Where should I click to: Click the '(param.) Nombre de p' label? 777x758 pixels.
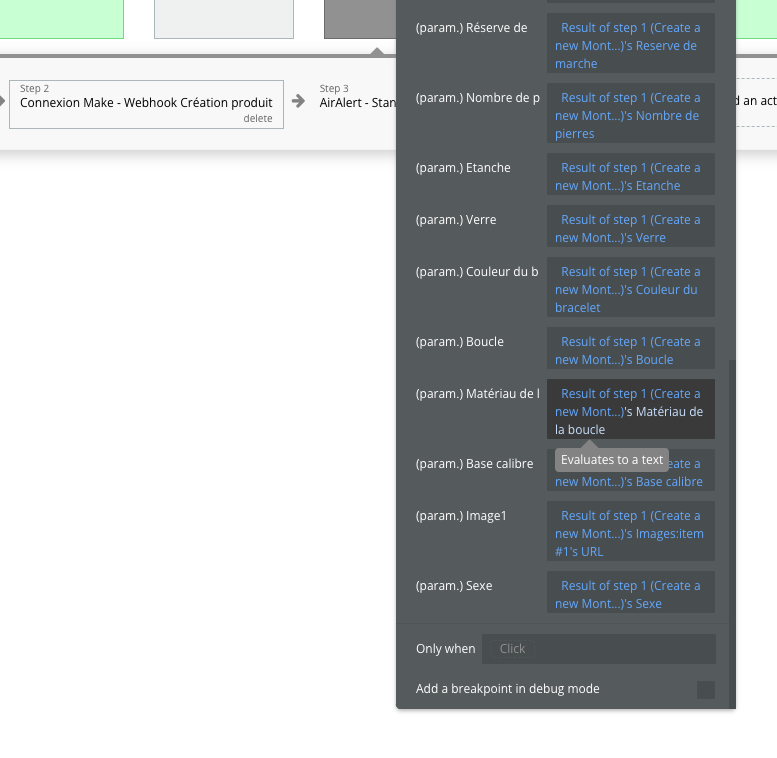478,98
